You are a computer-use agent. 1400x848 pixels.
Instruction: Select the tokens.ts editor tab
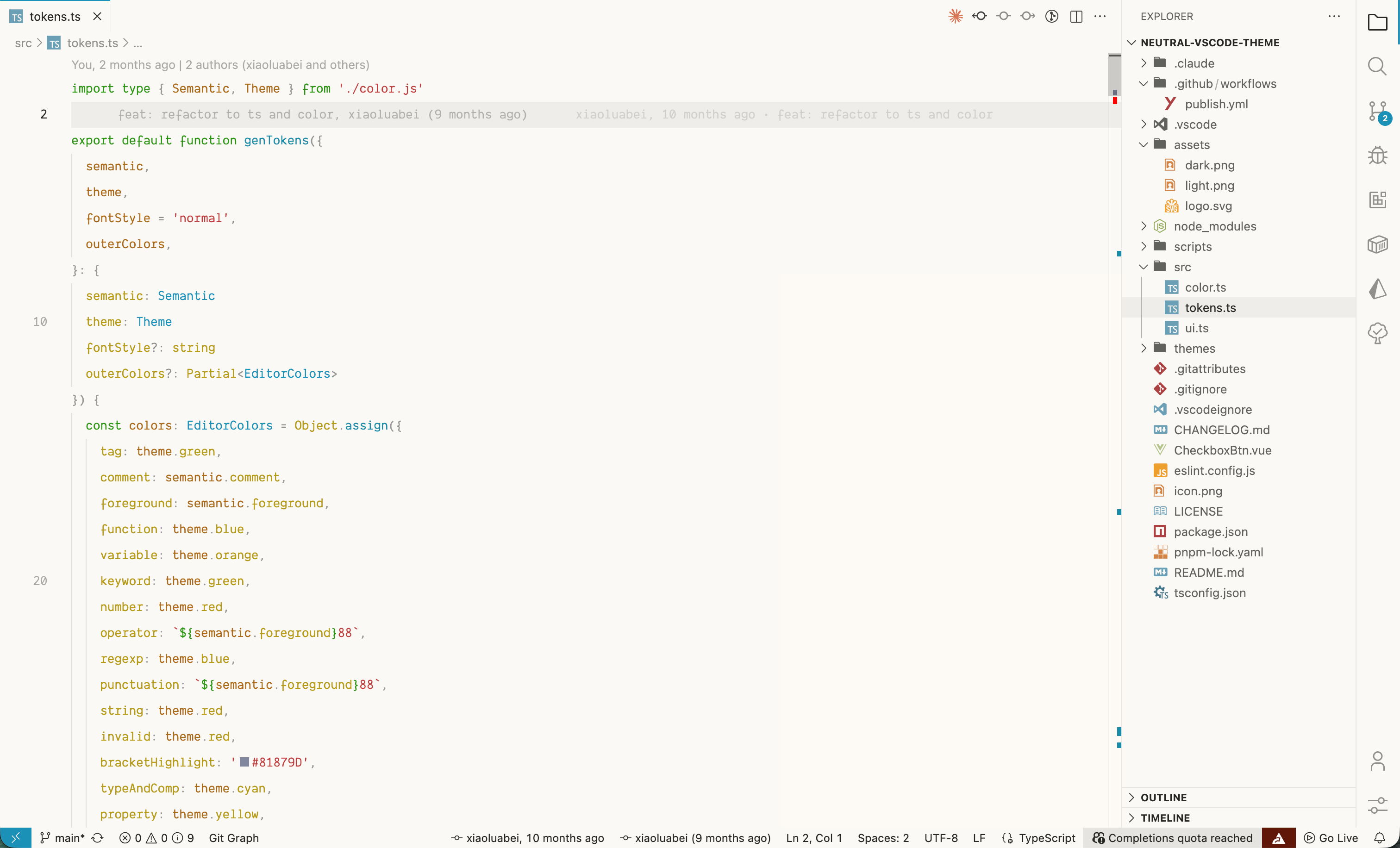[55, 17]
